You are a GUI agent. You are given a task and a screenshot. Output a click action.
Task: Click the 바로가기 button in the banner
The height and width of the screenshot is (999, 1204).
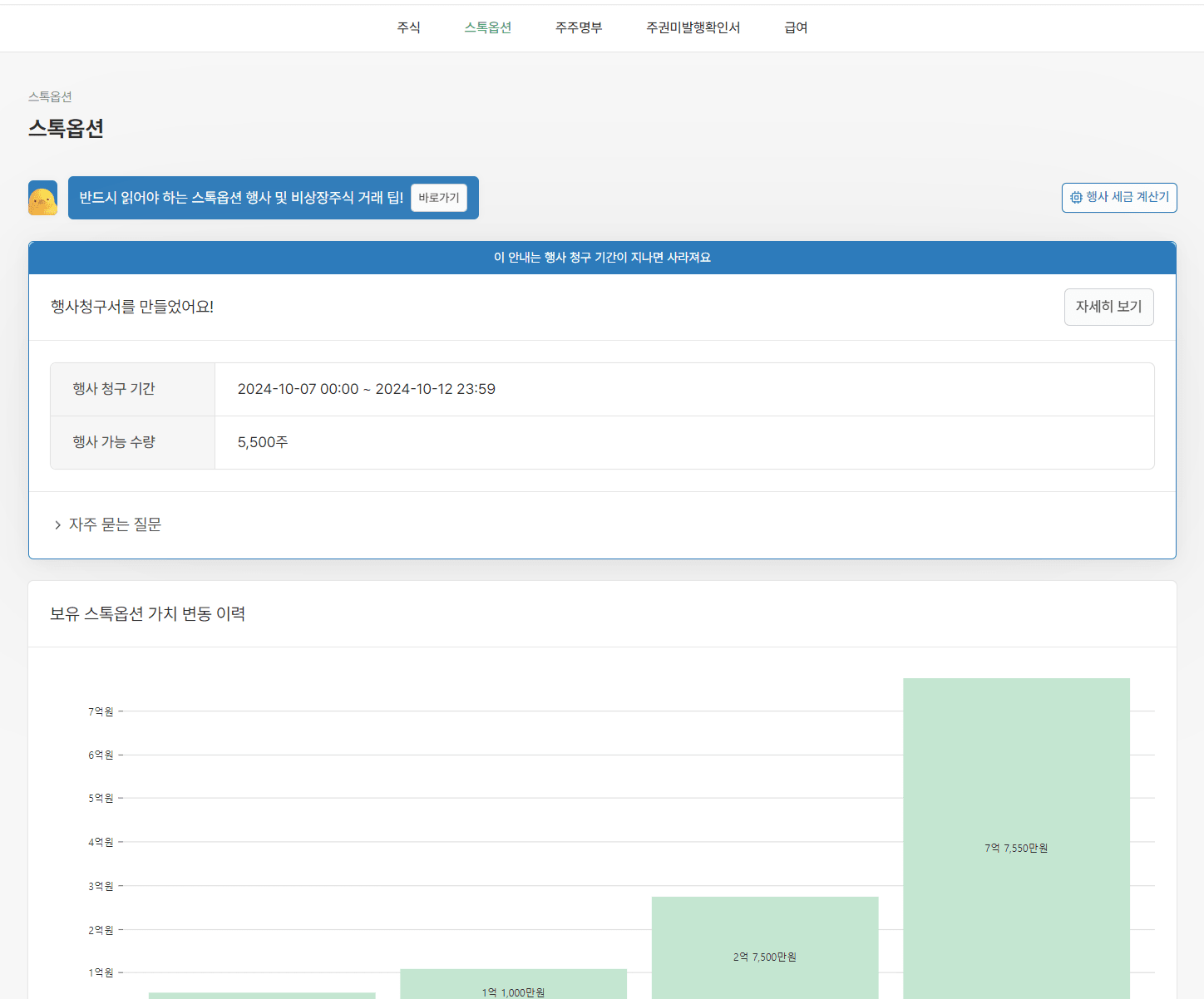click(x=439, y=198)
